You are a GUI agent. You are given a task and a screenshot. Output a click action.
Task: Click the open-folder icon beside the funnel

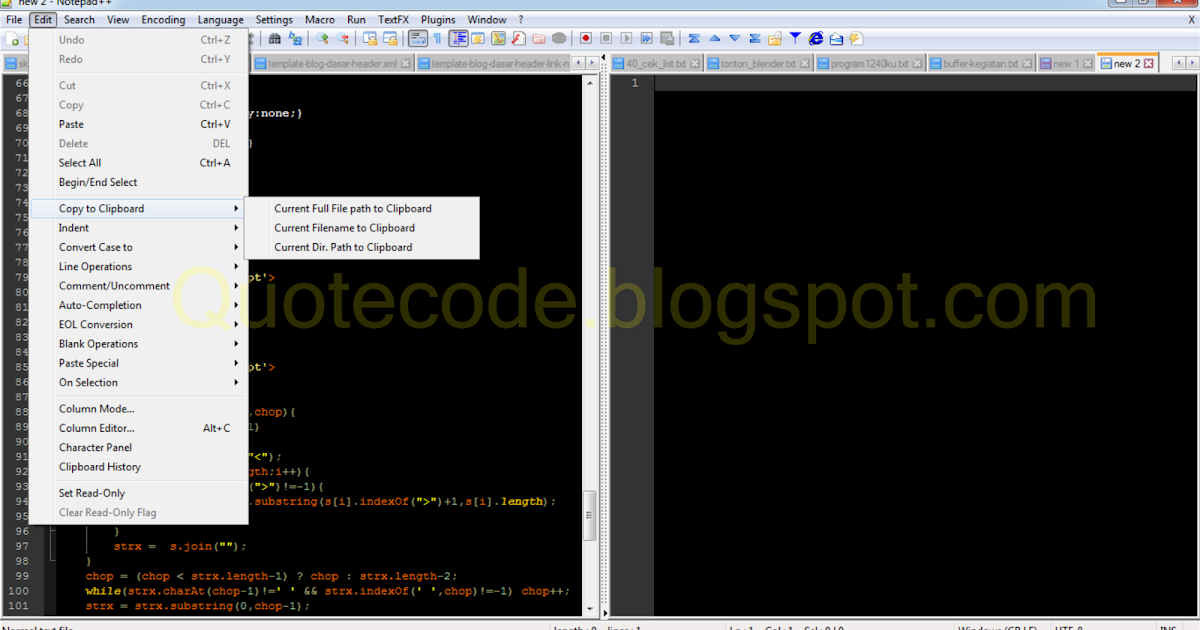pyautogui.click(x=775, y=39)
